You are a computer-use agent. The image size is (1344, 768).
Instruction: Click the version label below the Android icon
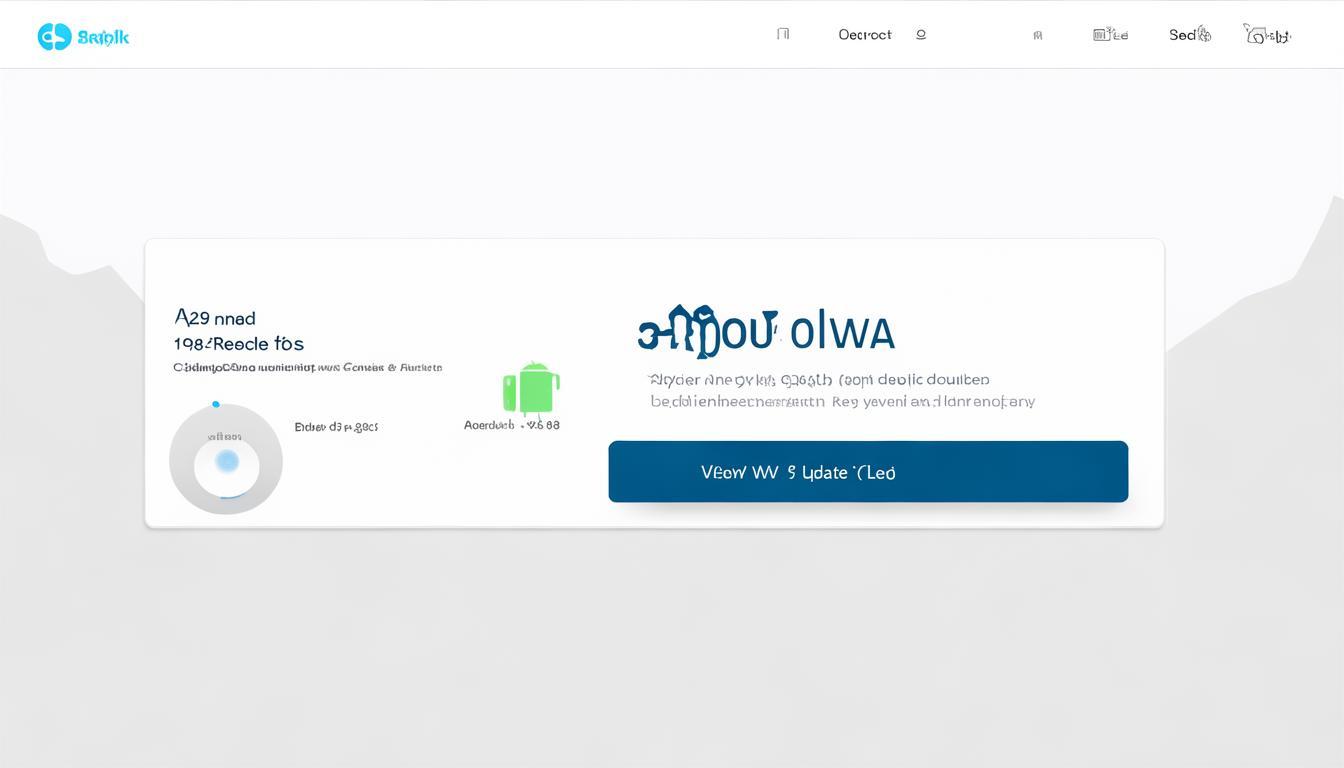point(512,425)
